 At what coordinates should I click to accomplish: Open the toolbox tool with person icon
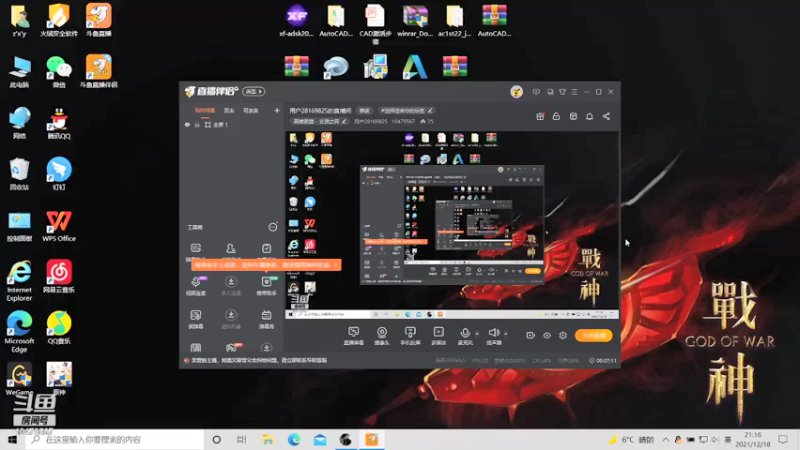(231, 248)
